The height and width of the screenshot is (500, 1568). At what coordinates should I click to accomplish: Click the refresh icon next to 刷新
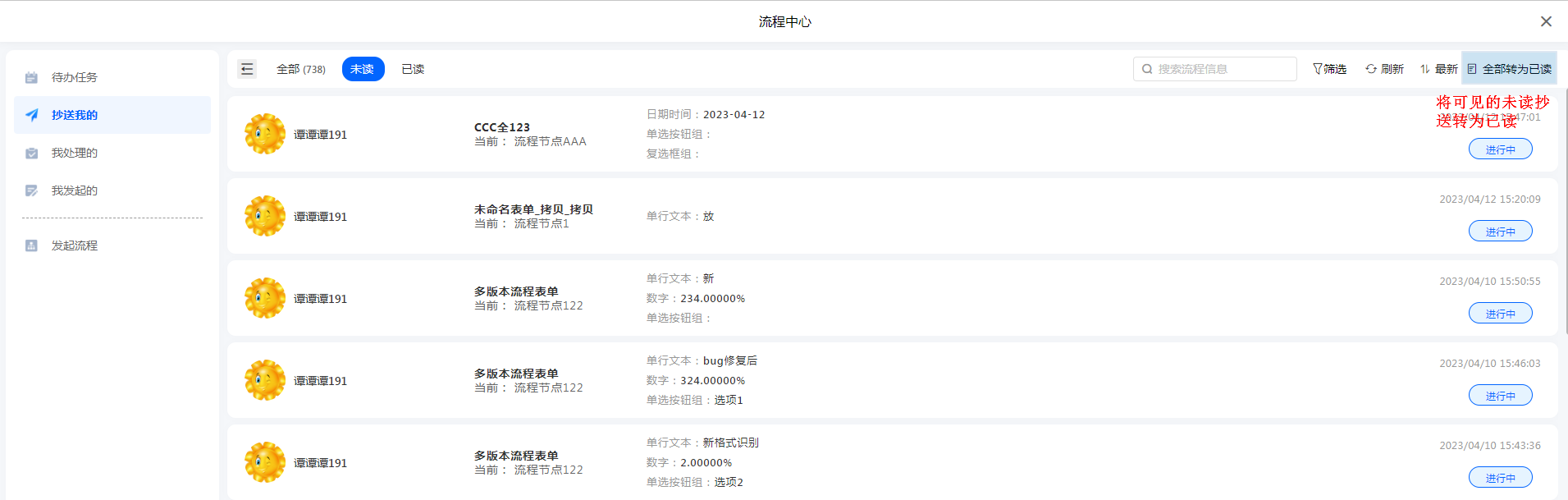[1371, 69]
